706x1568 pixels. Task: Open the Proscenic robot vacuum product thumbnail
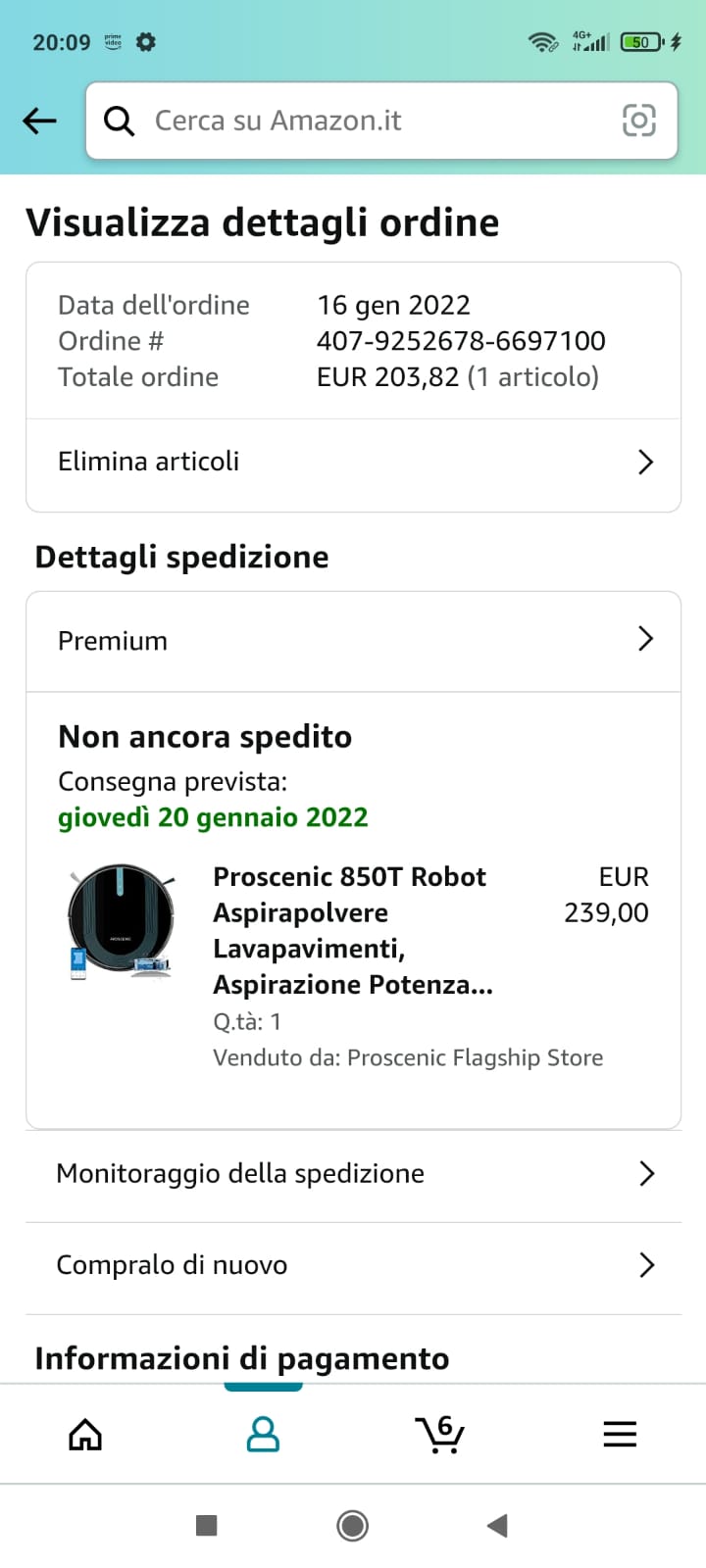[122, 921]
